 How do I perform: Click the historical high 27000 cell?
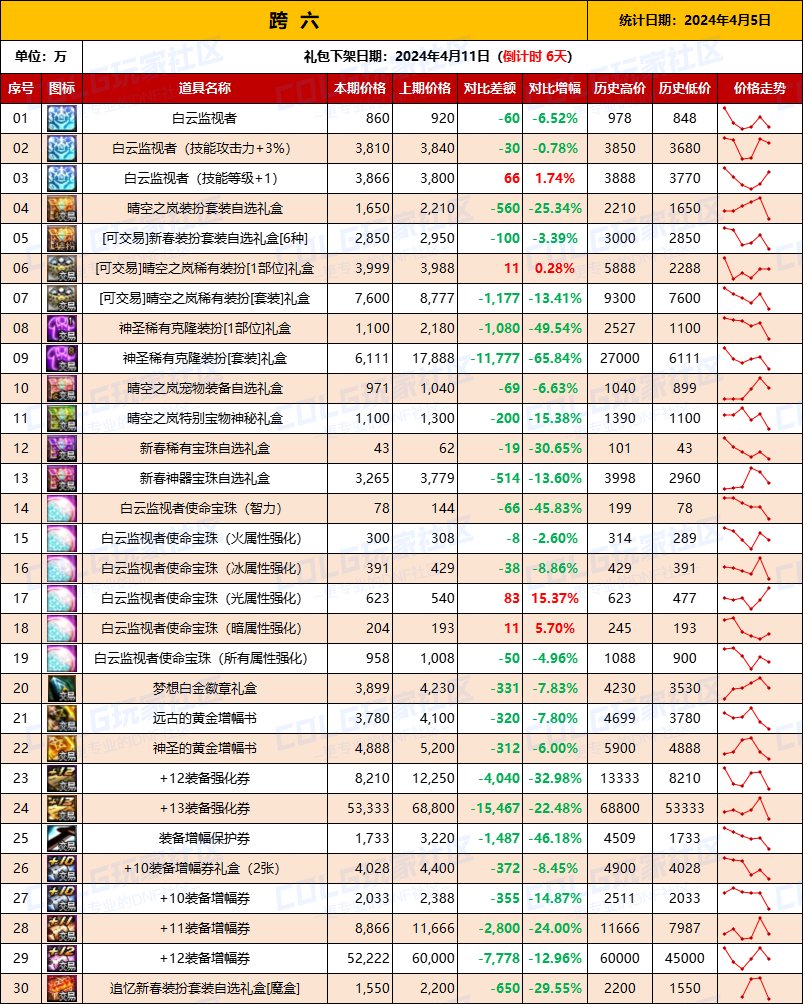tap(620, 359)
